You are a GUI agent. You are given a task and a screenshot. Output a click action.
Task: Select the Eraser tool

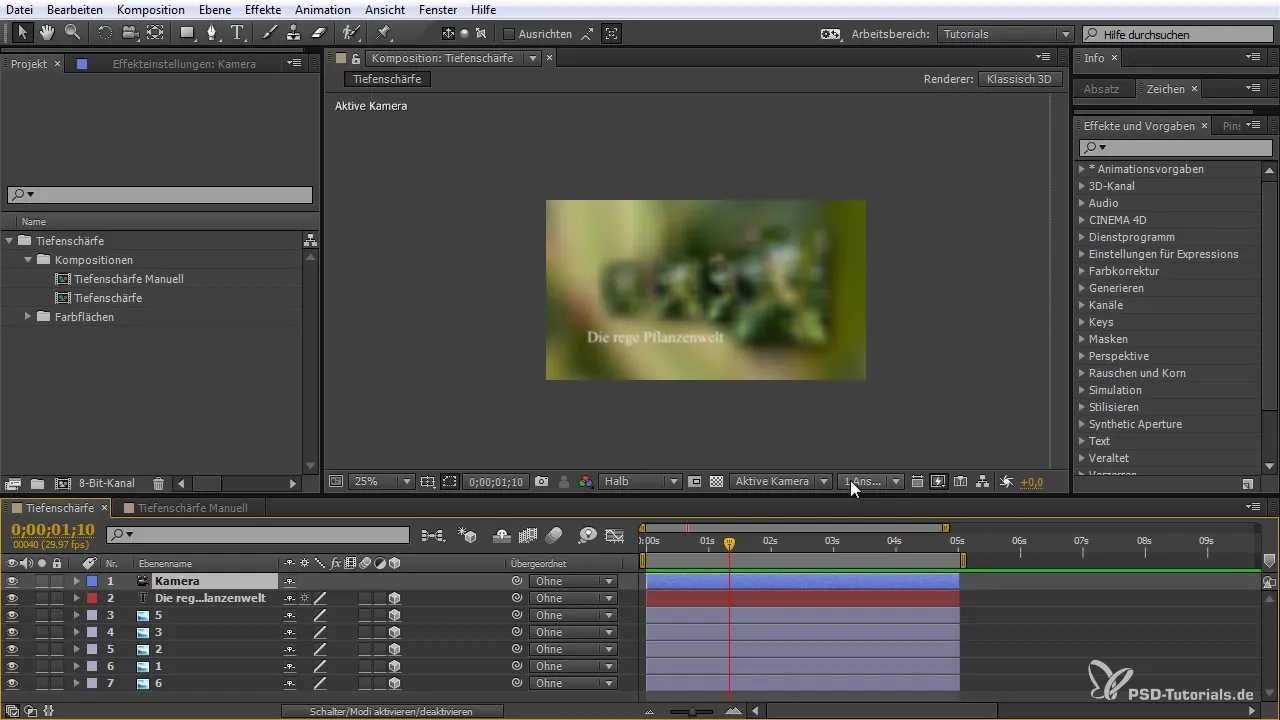click(x=319, y=33)
